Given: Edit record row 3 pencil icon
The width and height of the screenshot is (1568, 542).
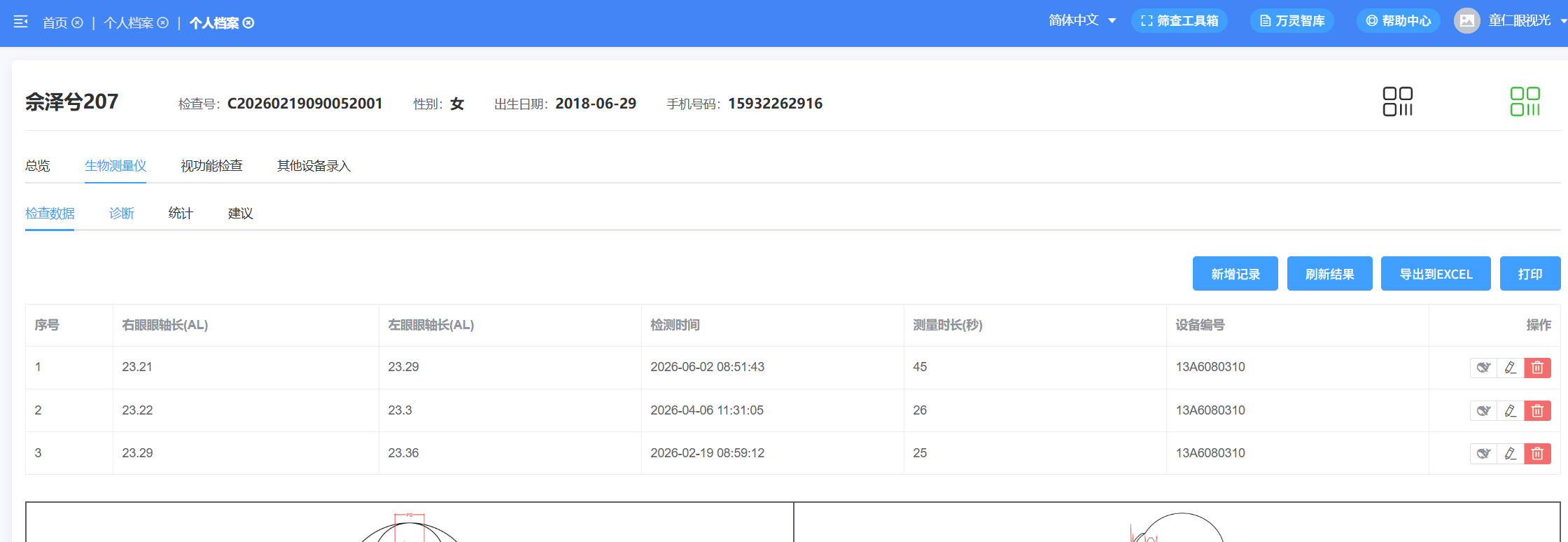Looking at the screenshot, I should [x=1511, y=454].
